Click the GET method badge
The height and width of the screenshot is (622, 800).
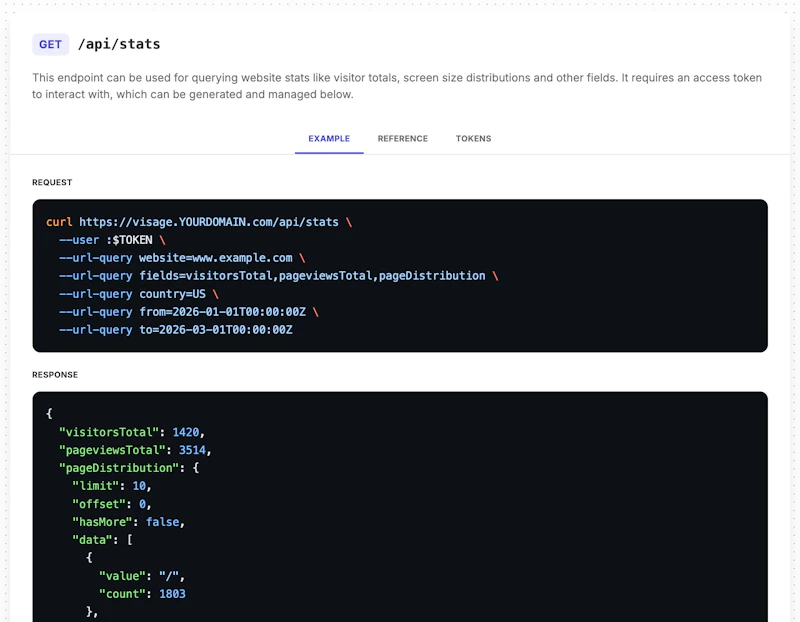point(51,44)
